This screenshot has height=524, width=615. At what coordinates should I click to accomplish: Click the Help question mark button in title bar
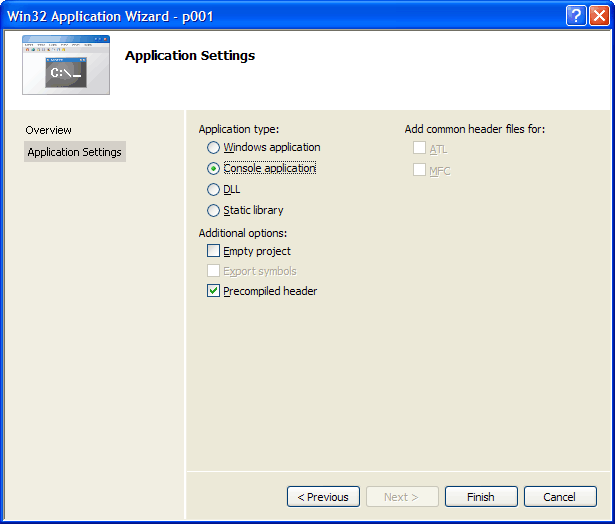click(575, 15)
